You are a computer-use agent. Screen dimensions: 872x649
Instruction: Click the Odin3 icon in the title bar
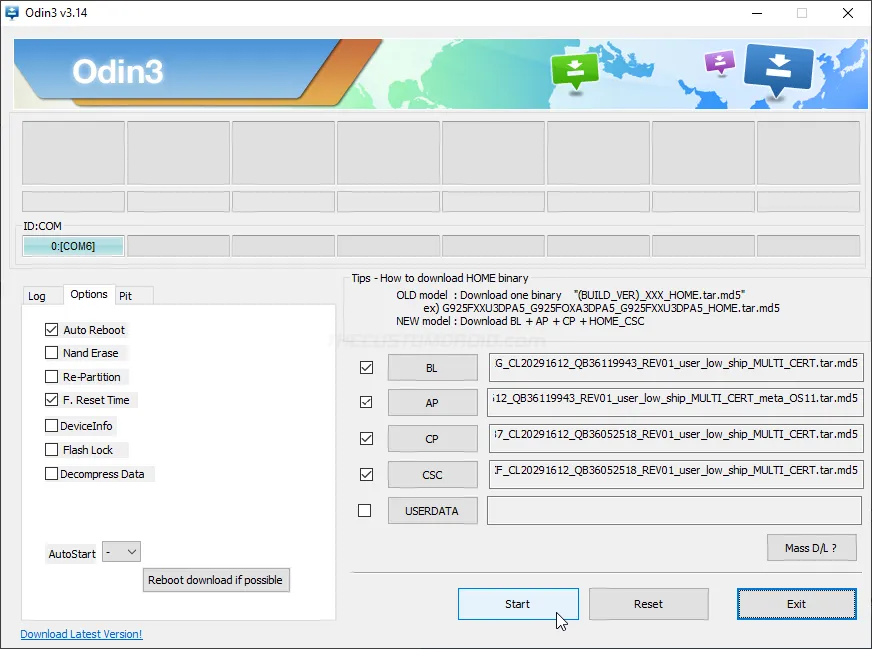click(12, 13)
